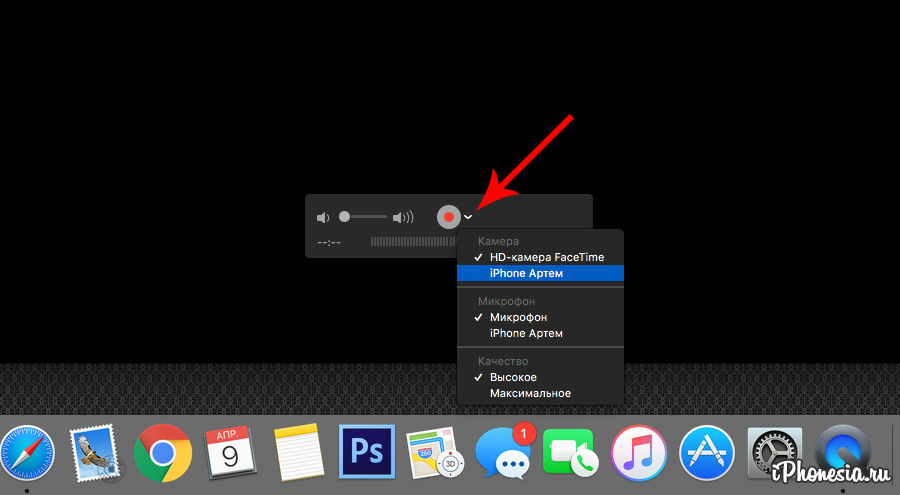Open Messages with one unread badge
900x495 pixels.
pyautogui.click(x=503, y=453)
